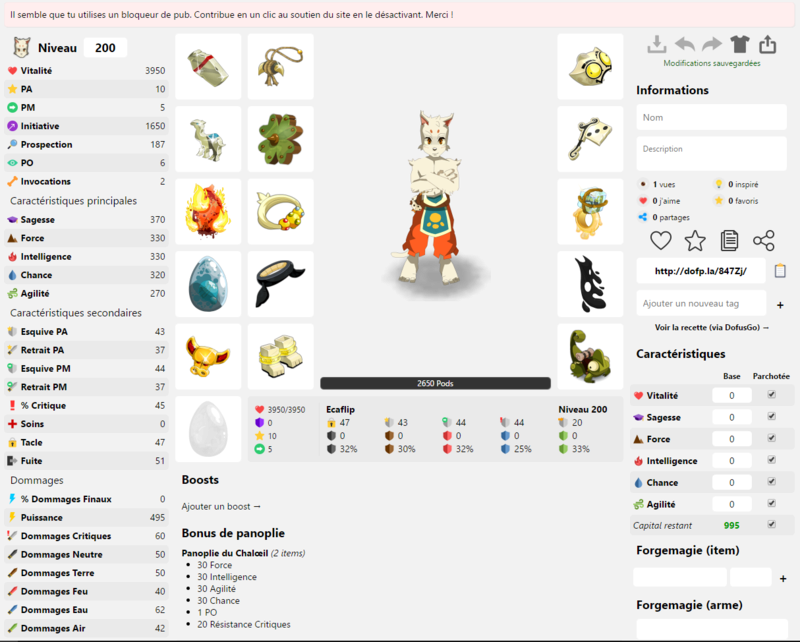Screen dimensions: 800x642
Task: Select the black belt equipment slot
Action: click(x=281, y=284)
